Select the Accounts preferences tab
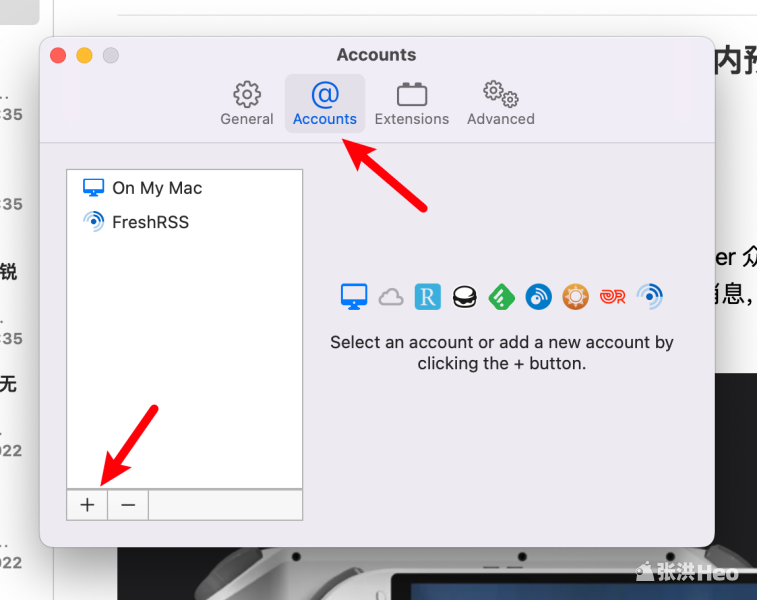This screenshot has width=757, height=600. coord(325,103)
